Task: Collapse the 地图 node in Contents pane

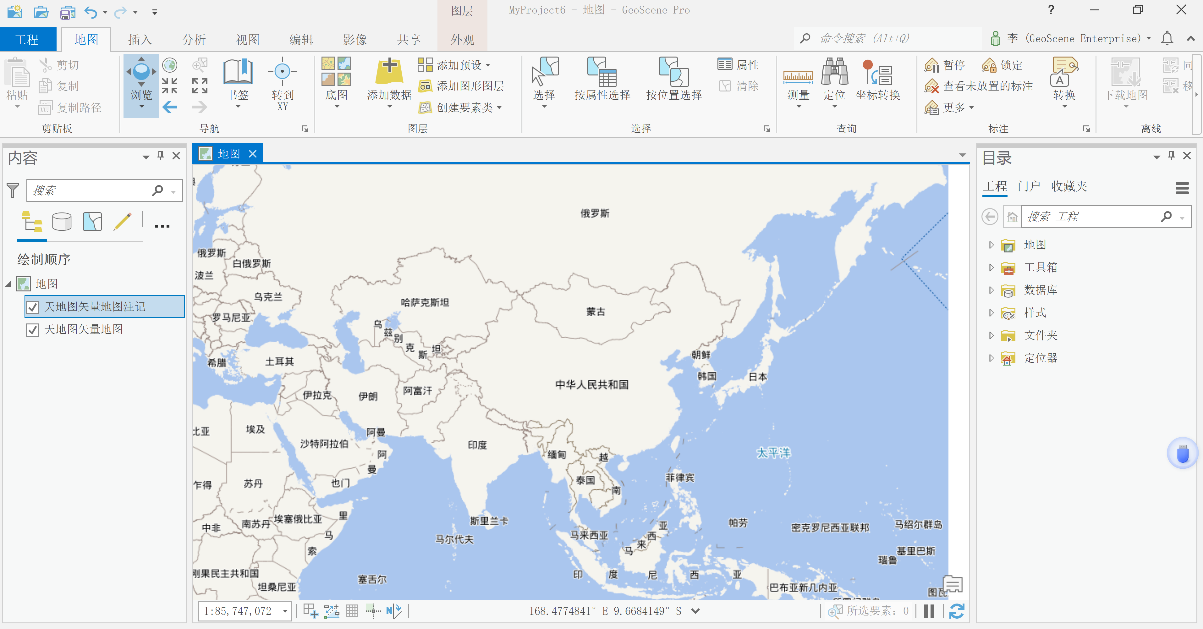Action: (x=9, y=285)
